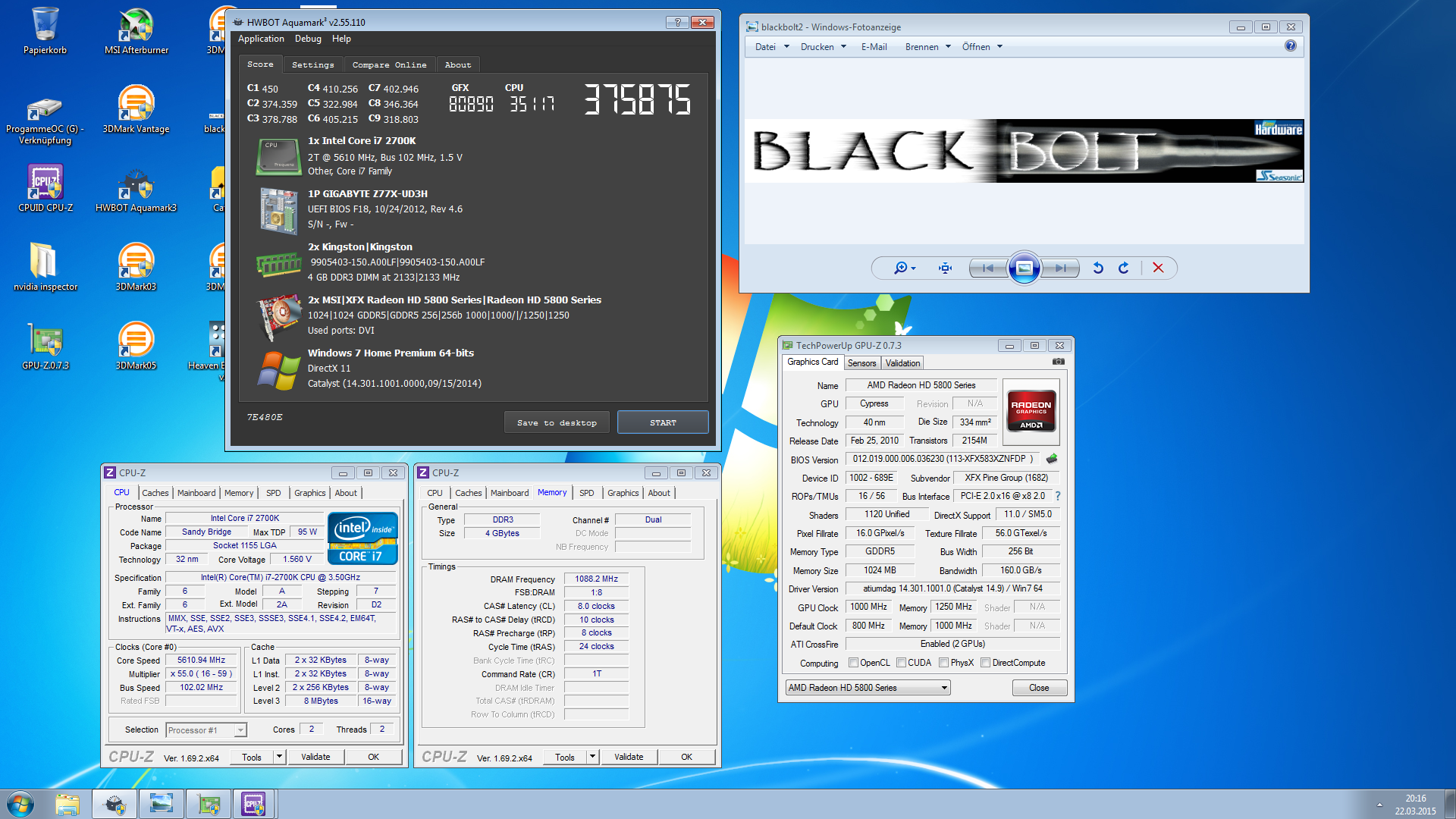
Task: Open Validation tab in GPU-Z
Action: tap(902, 363)
